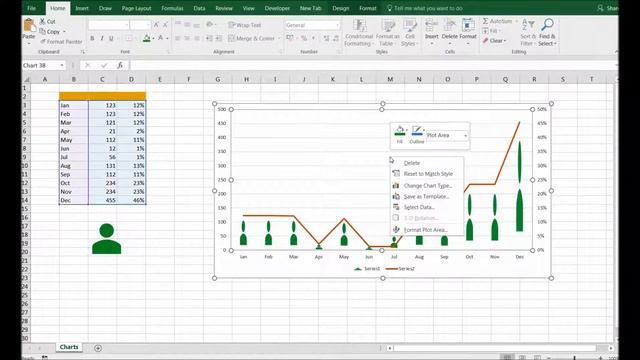Click the Align Left icon
Viewport: 640px width, 360px height.
(x=178, y=38)
